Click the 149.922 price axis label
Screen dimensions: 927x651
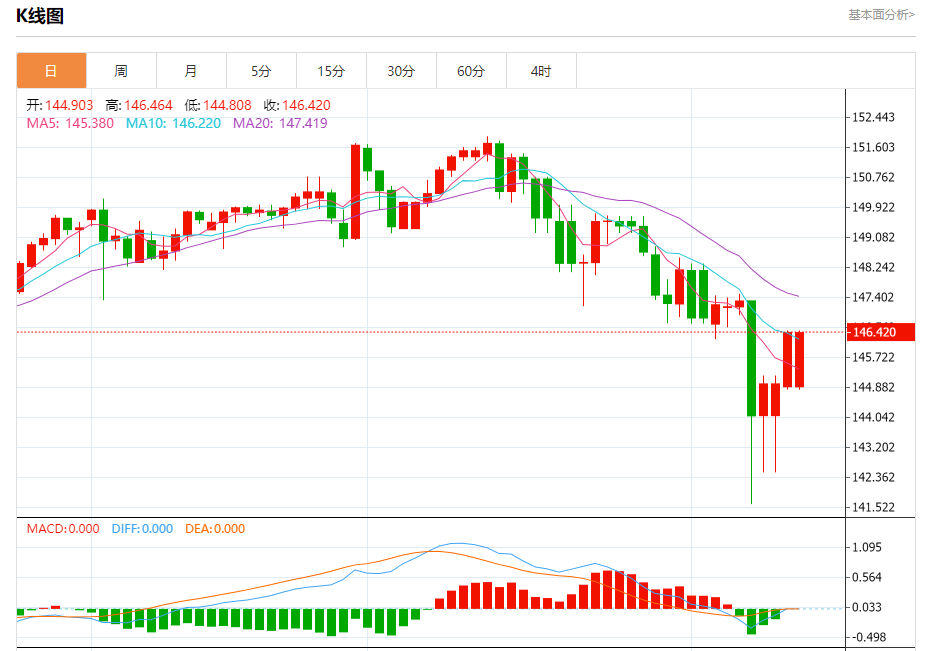coord(873,207)
